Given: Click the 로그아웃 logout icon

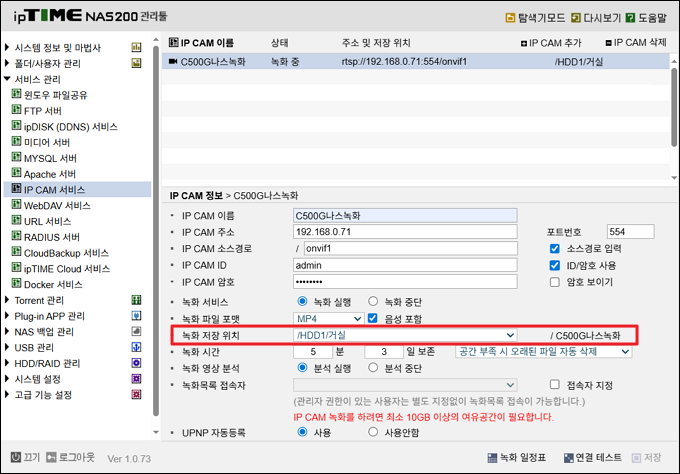Looking at the screenshot, I should [51, 457].
